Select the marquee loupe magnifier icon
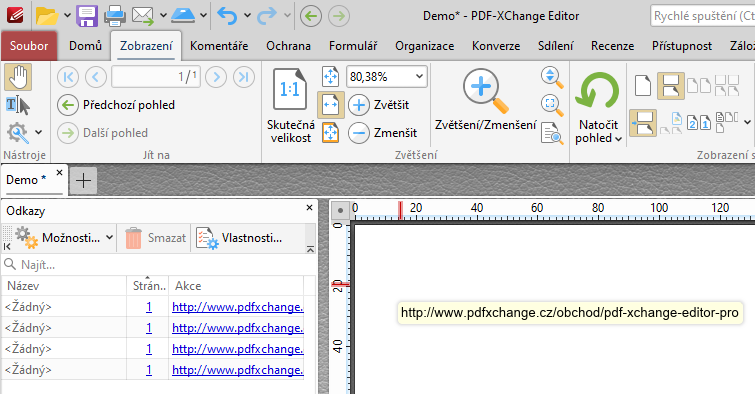Image resolution: width=755 pixels, height=394 pixels. 552,105
